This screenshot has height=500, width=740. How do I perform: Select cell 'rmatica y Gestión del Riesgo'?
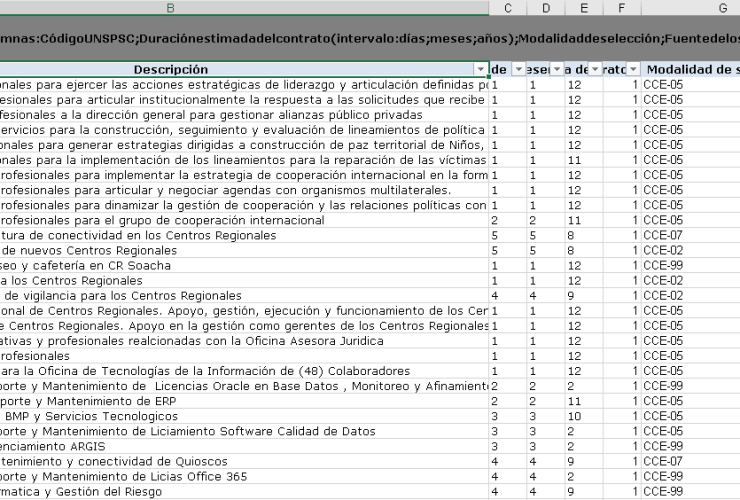click(244, 492)
